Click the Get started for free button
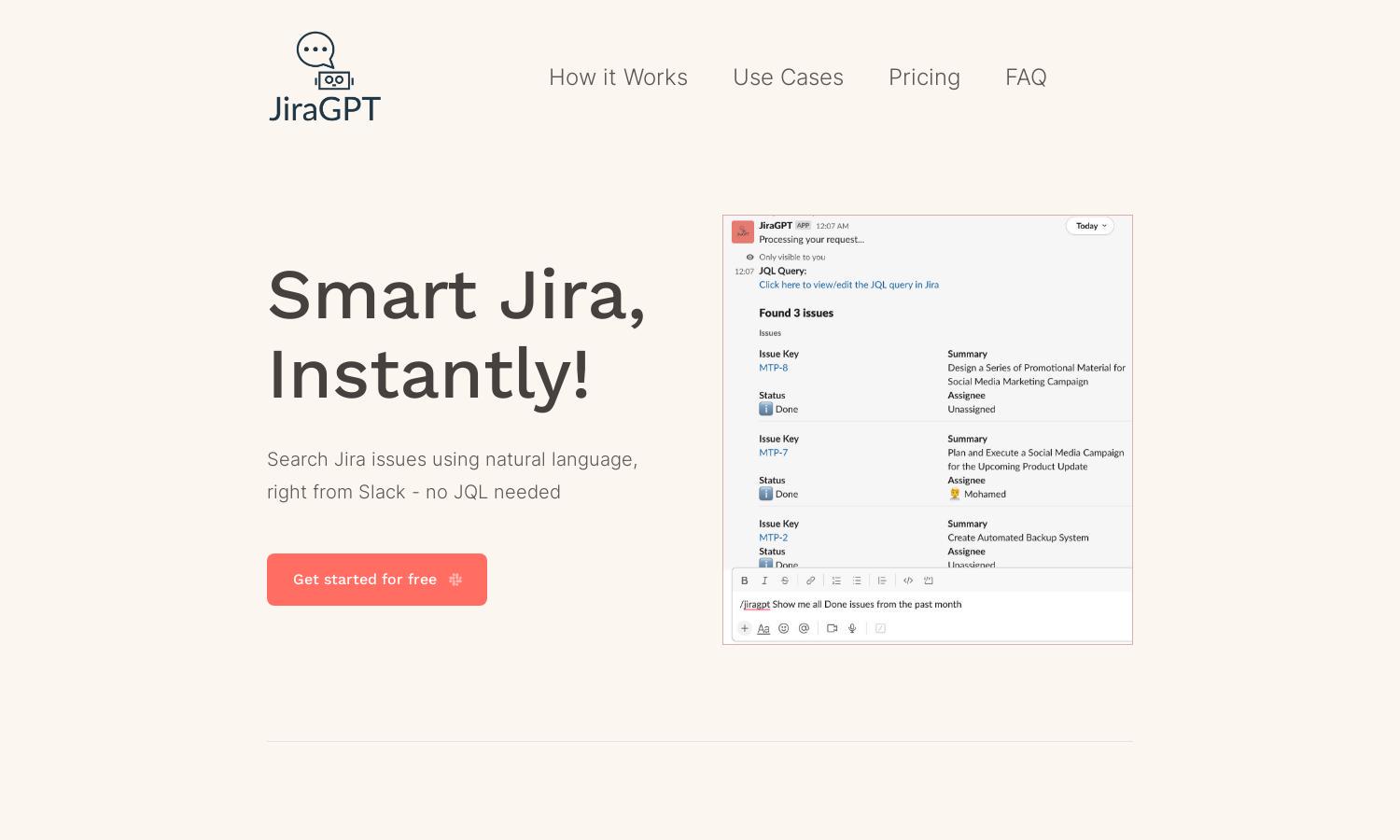The image size is (1400, 840). pyautogui.click(x=377, y=580)
